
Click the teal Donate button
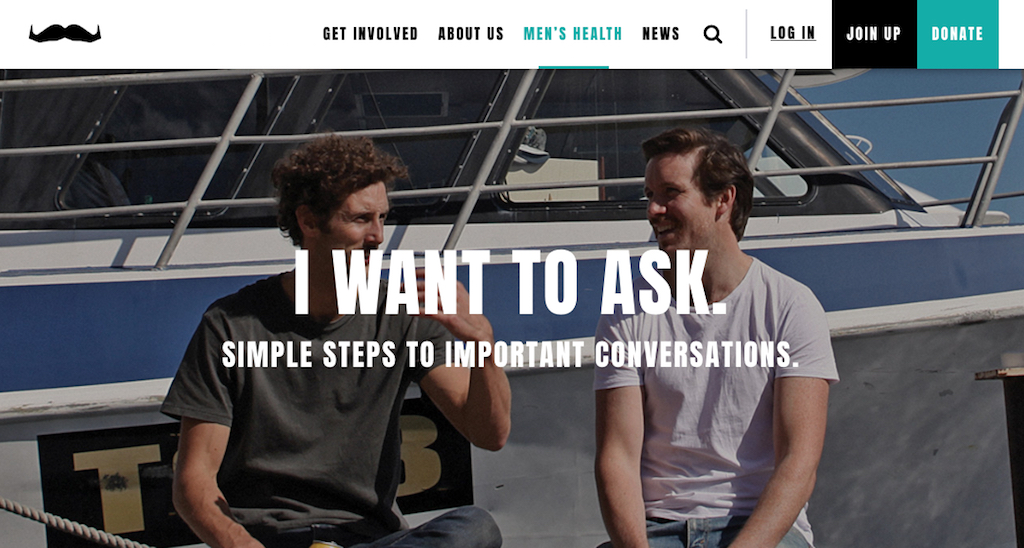957,34
